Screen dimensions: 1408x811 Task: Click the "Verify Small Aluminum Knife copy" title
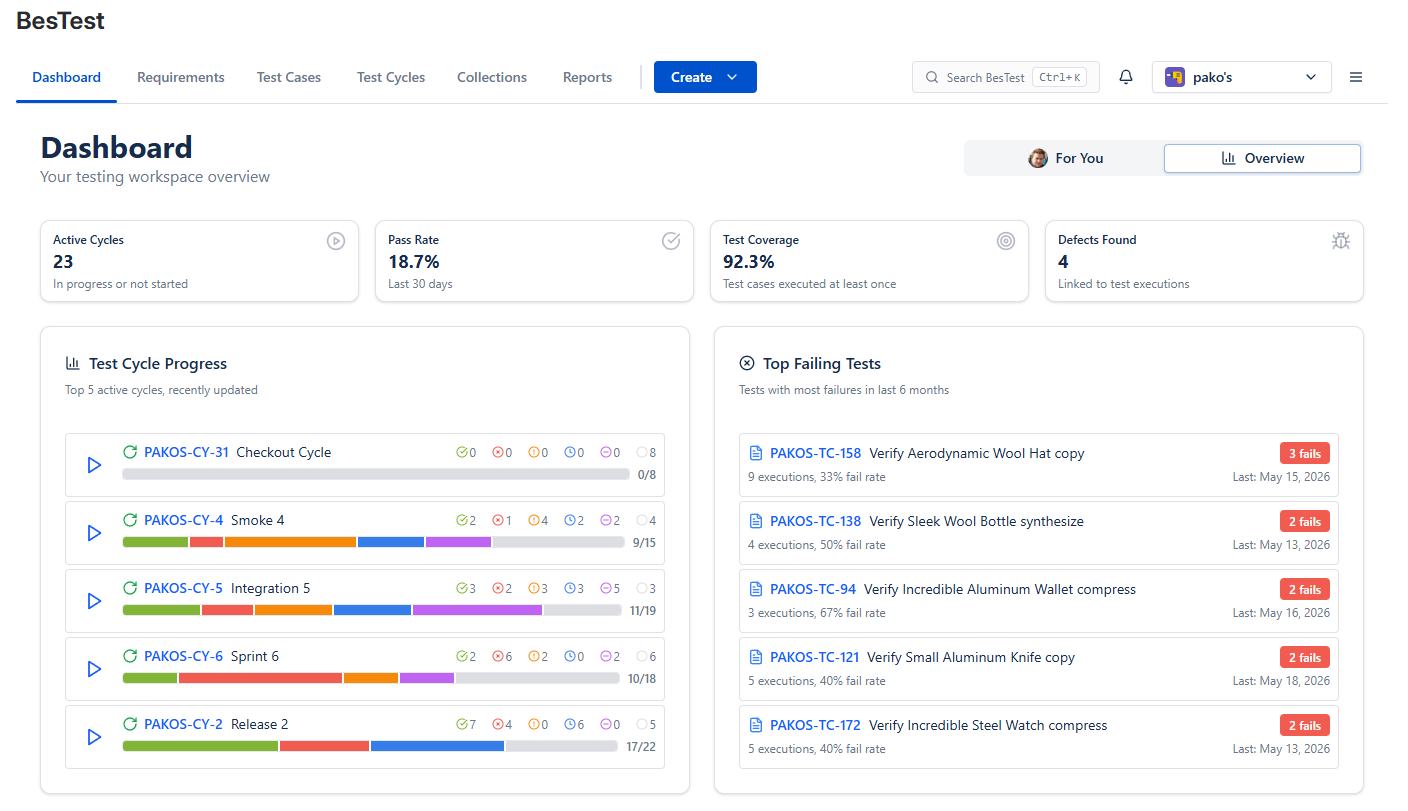971,657
